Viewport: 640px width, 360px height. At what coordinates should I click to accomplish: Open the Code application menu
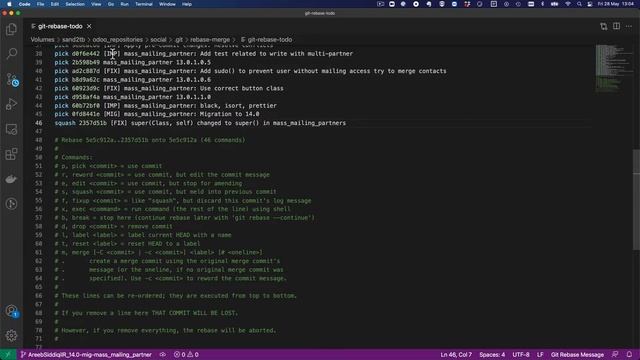(x=24, y=4)
